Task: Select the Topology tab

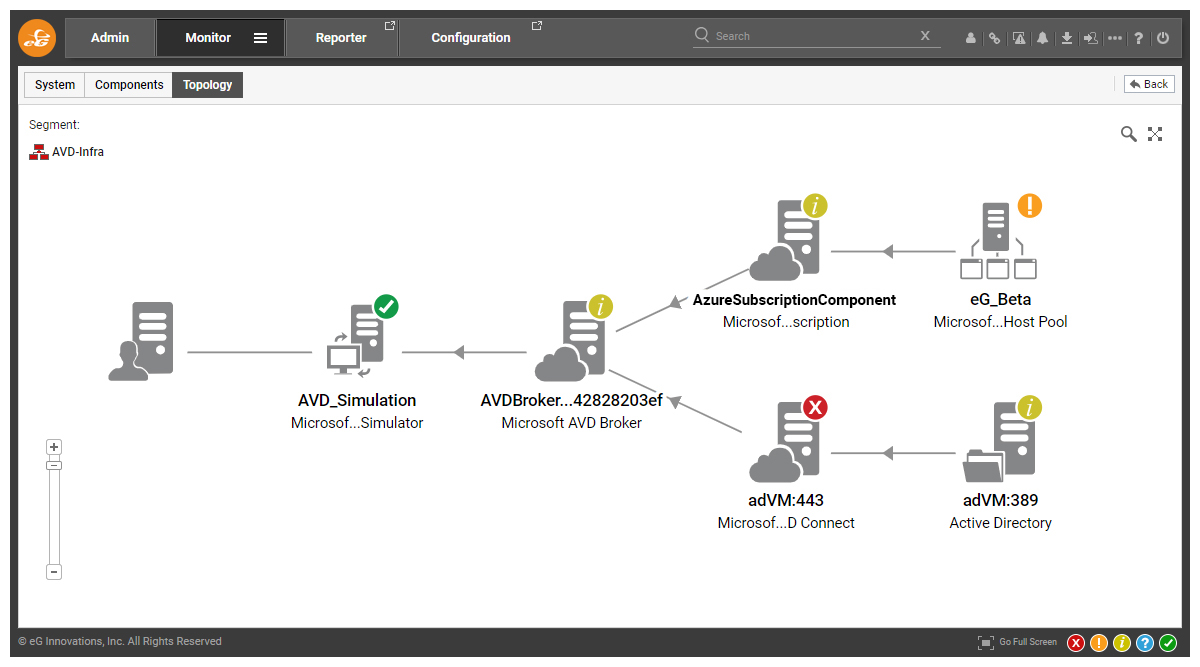Action: (208, 85)
